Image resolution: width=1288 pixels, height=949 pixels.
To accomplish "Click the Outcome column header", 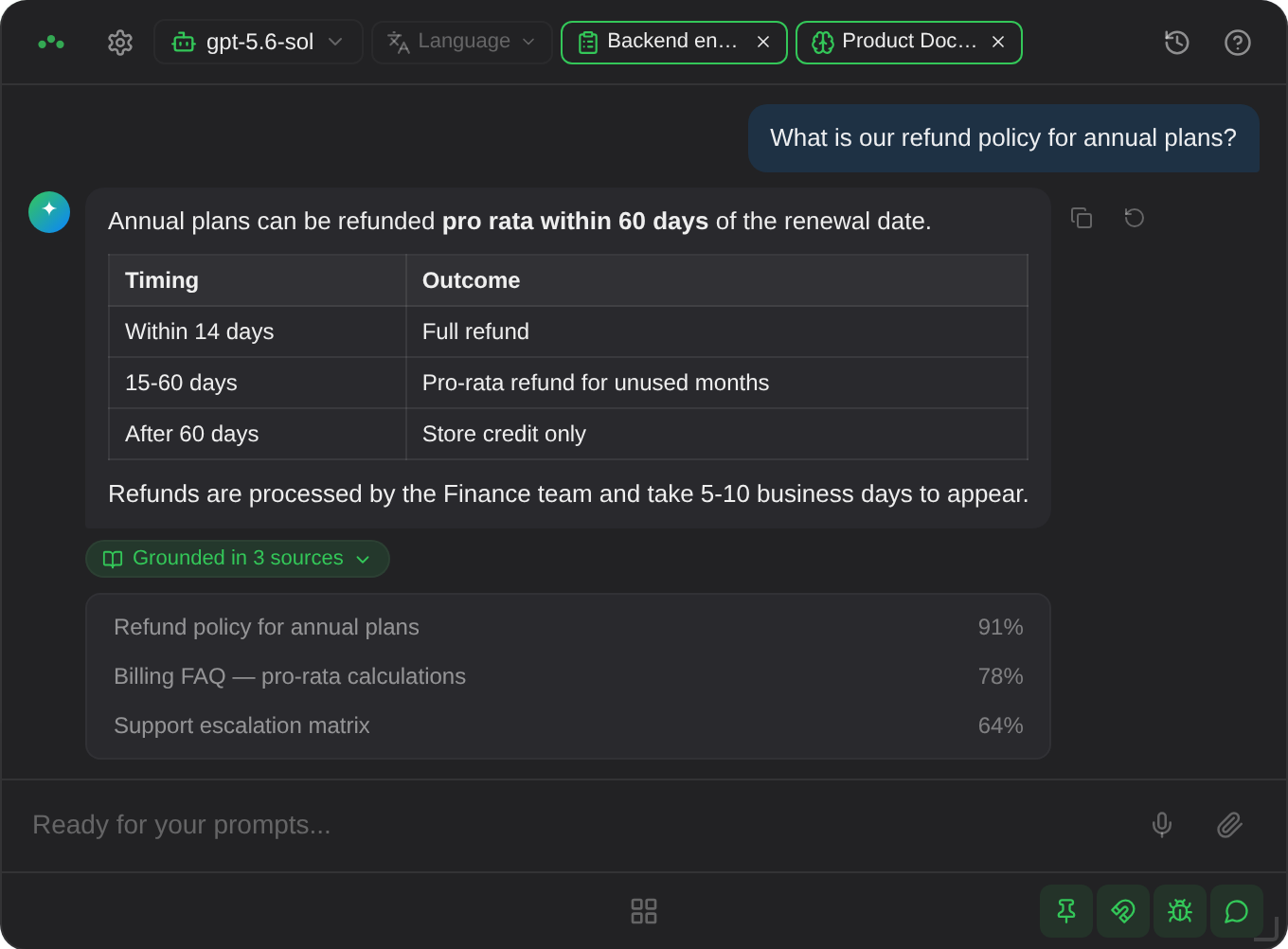I will coord(717,280).
